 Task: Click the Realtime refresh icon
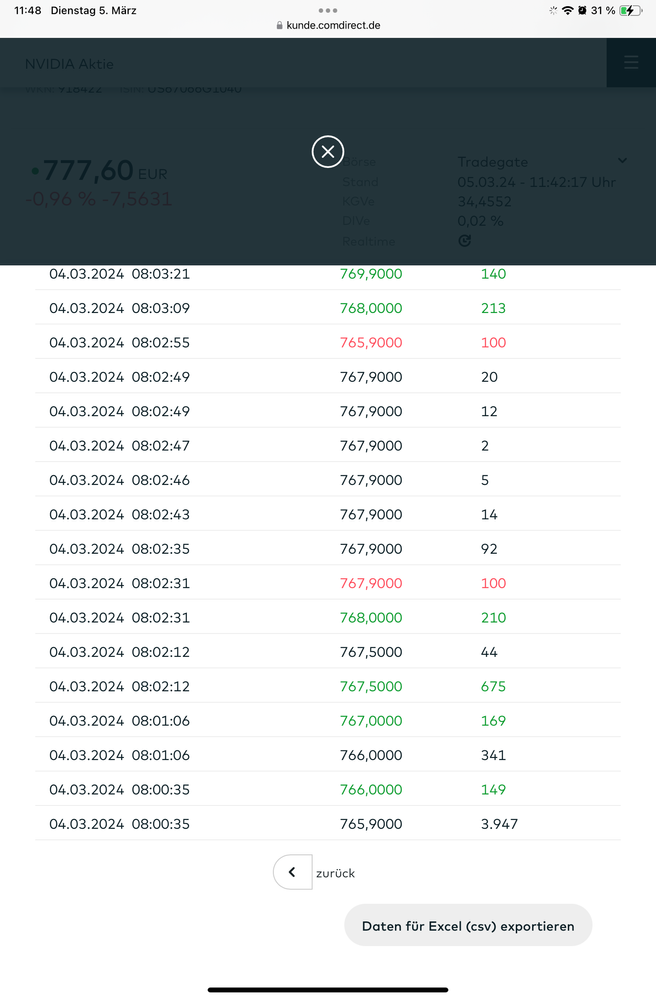tap(464, 241)
